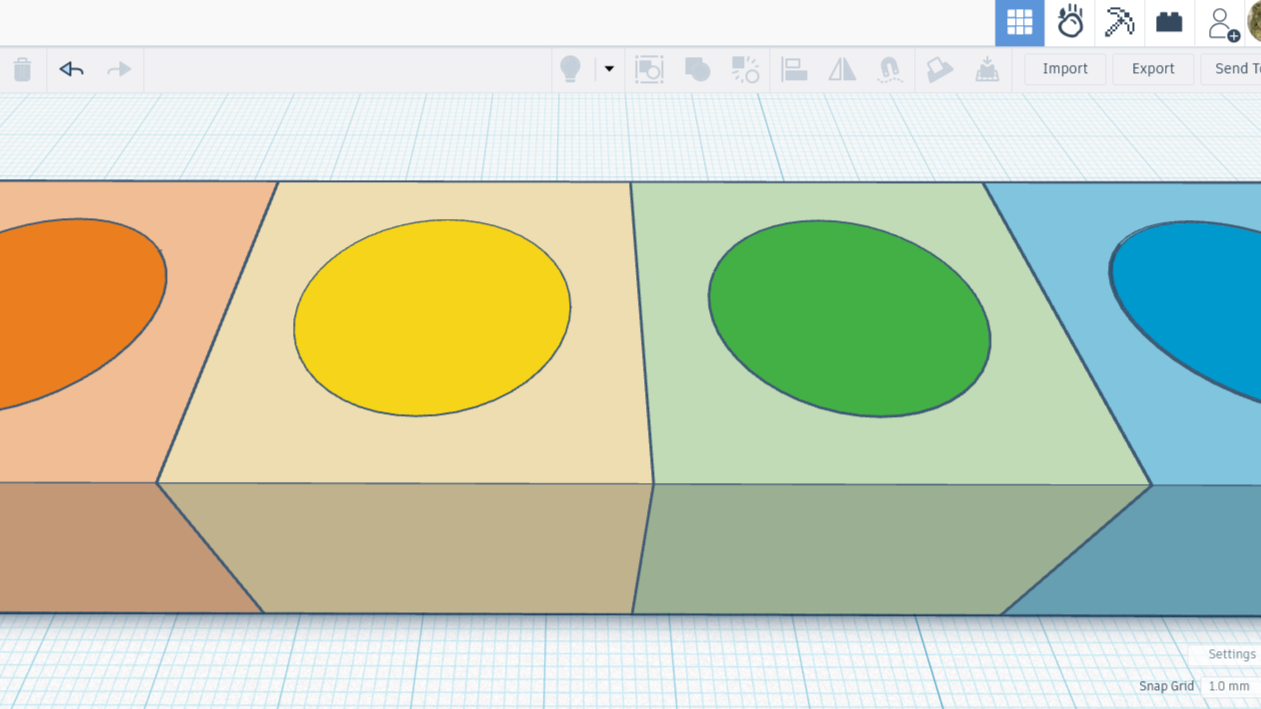Delete selection with trash icon

[x=22, y=69]
